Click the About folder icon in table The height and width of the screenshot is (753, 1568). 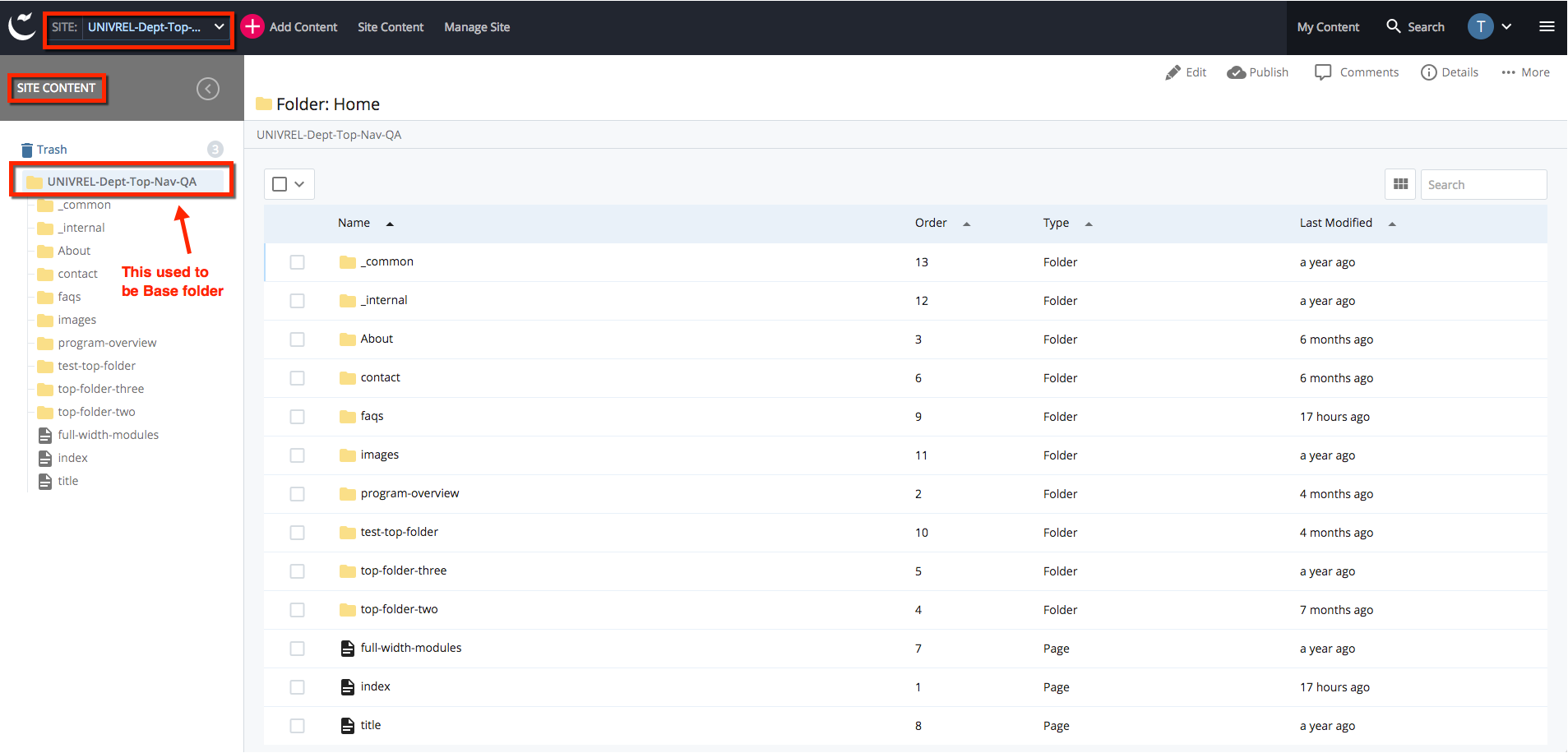(x=348, y=340)
